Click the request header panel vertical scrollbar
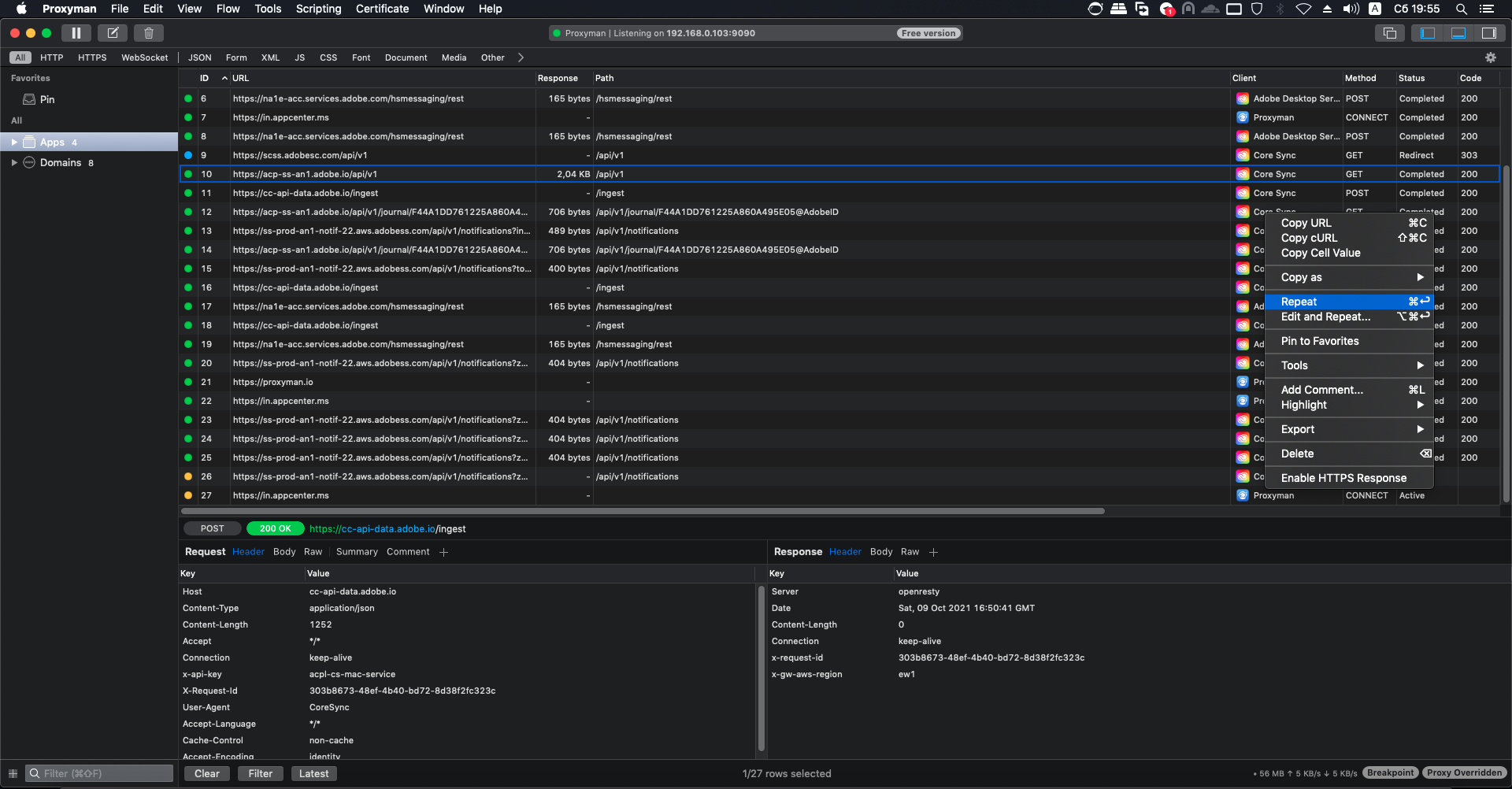This screenshot has height=789, width=1512. point(761,668)
